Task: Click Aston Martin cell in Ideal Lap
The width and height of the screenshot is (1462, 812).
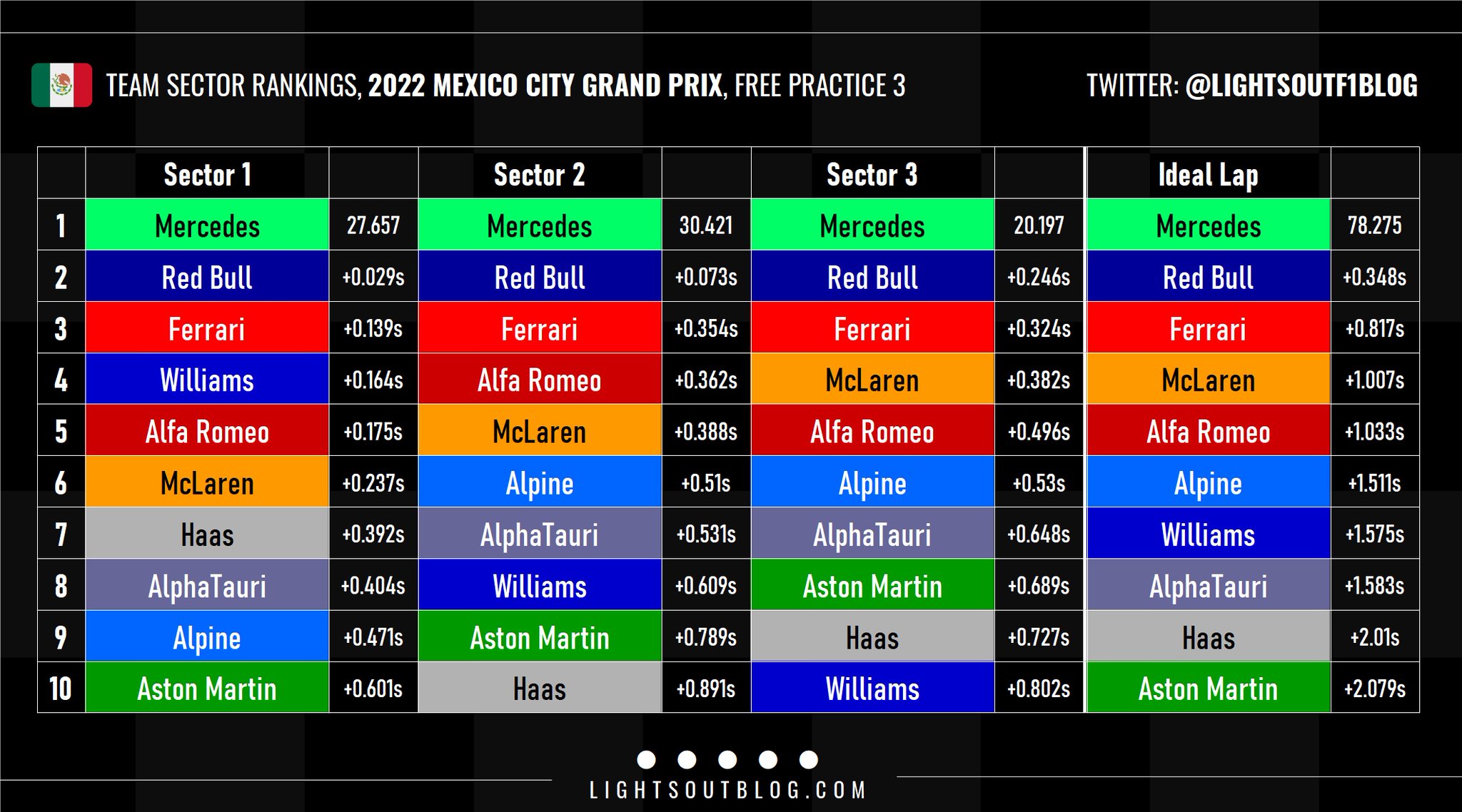Action: (x=1208, y=688)
